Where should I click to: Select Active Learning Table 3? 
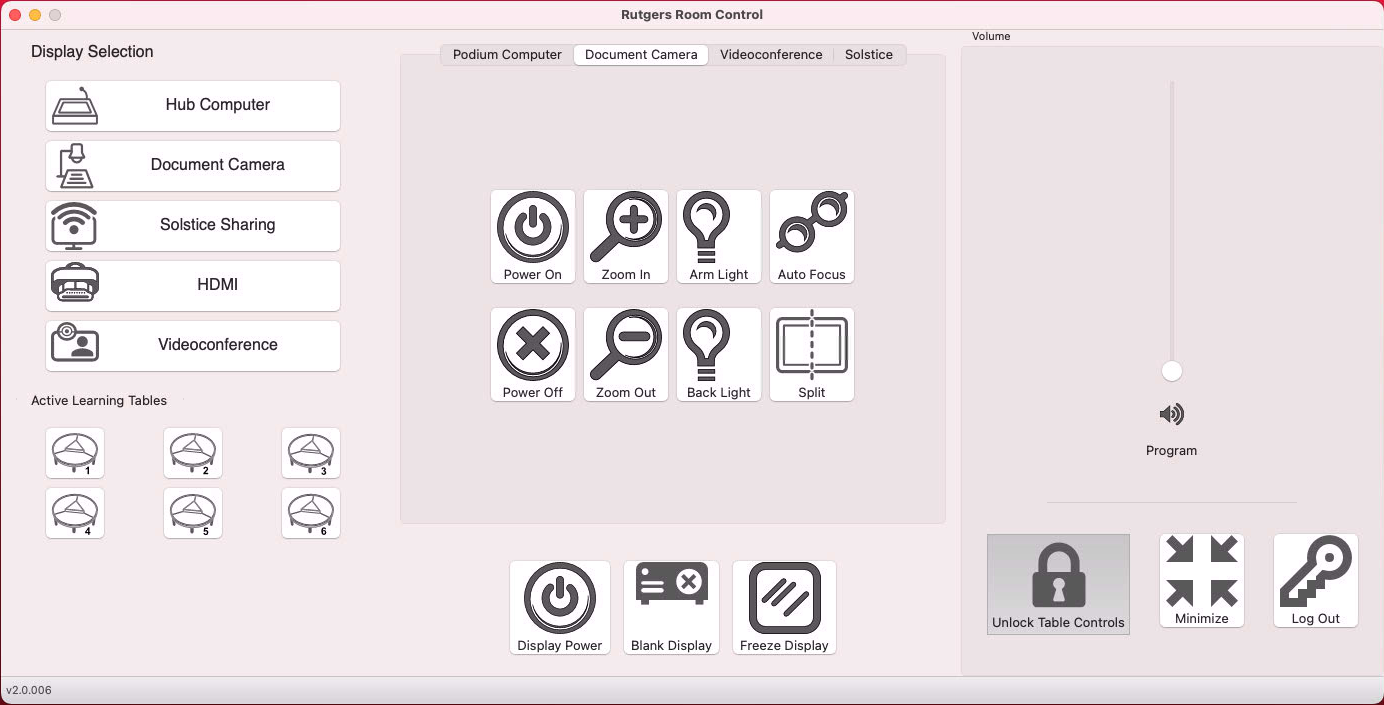(310, 452)
